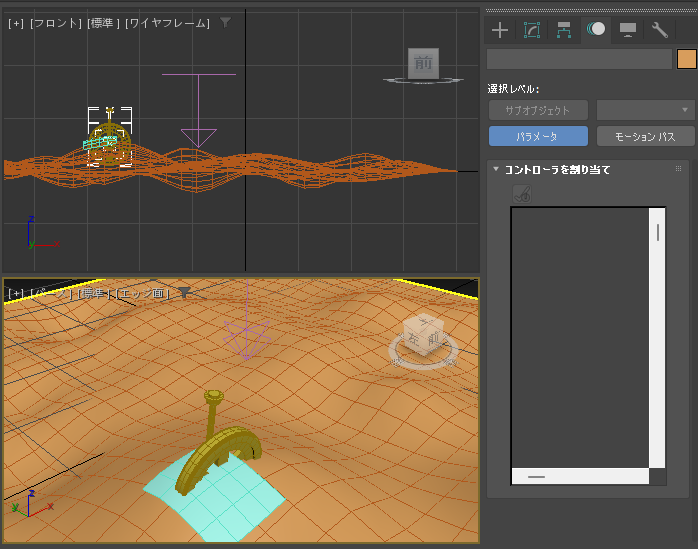
Task: Open the [標準] menu in front viewport
Action: tap(103, 23)
